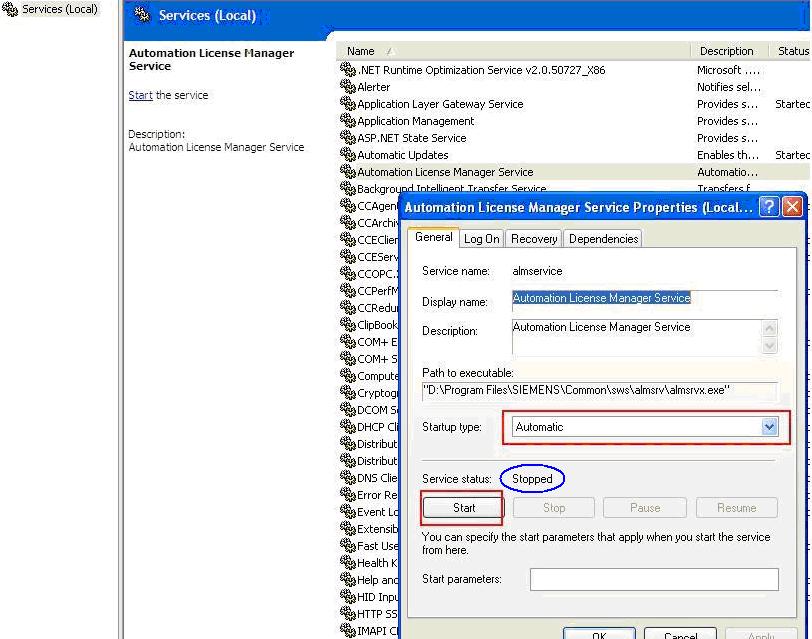Select the Automatic Updates row
812x639 pixels.
(x=574, y=154)
